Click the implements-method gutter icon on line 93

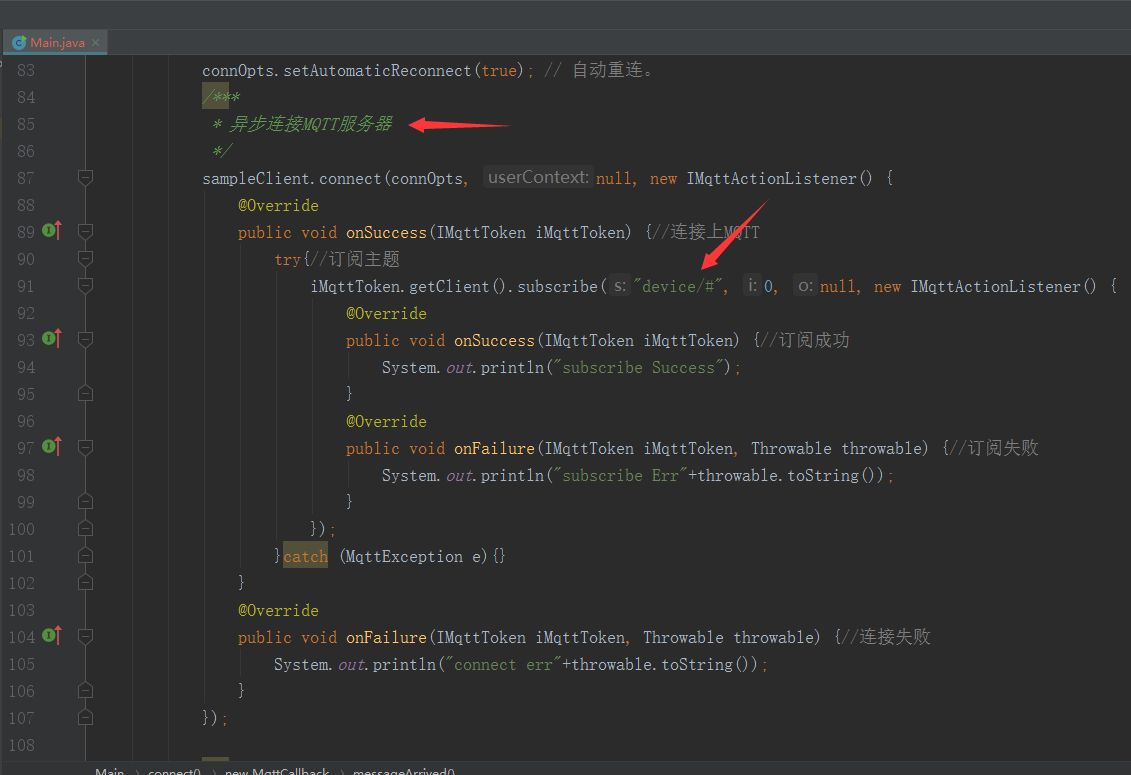[51, 338]
